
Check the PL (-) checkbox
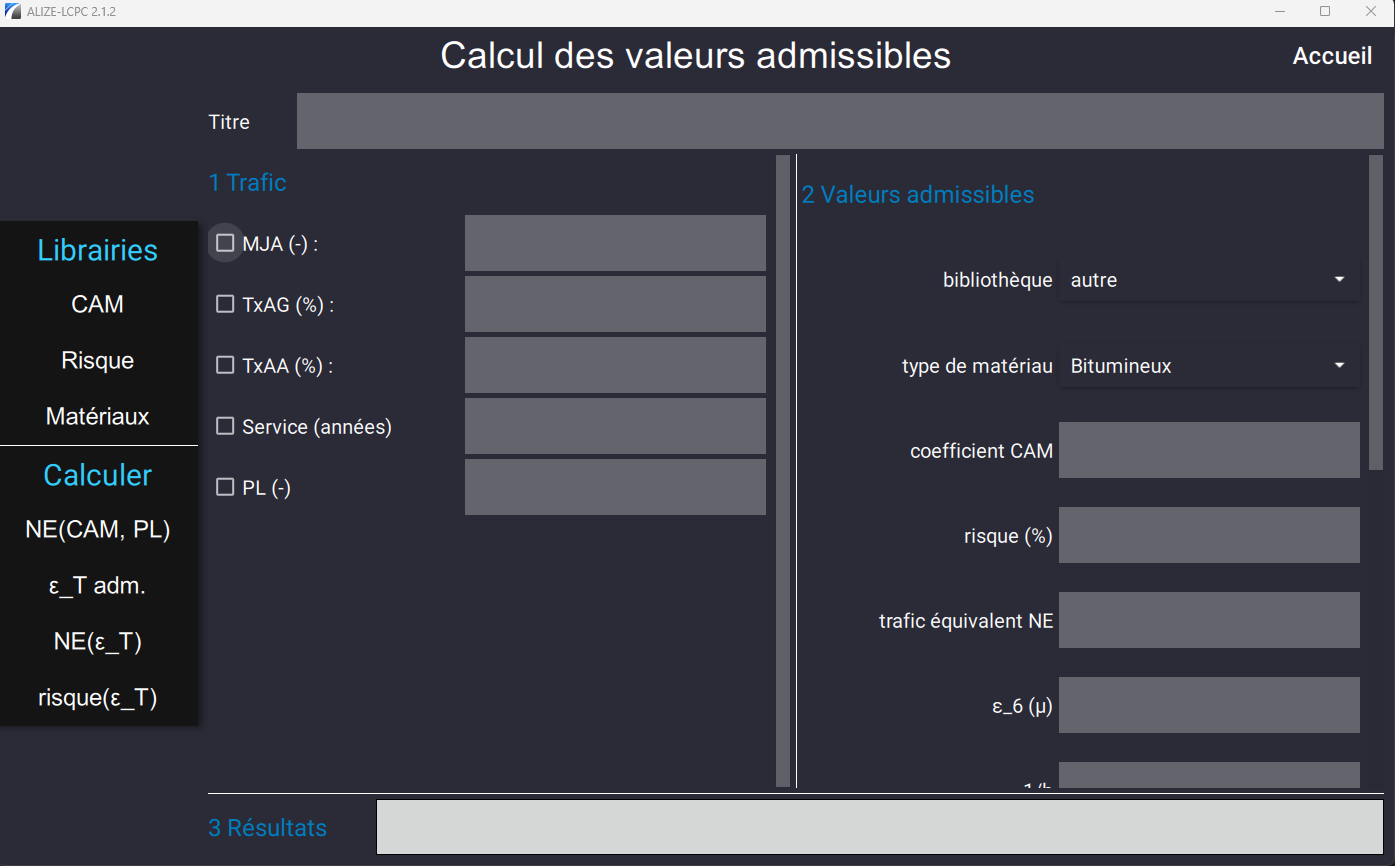[225, 487]
